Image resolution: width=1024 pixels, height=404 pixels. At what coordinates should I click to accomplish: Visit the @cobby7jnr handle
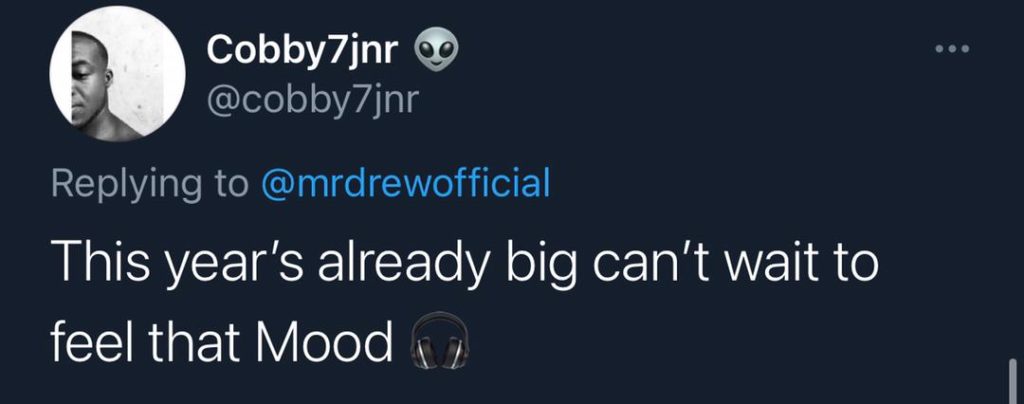(x=312, y=101)
